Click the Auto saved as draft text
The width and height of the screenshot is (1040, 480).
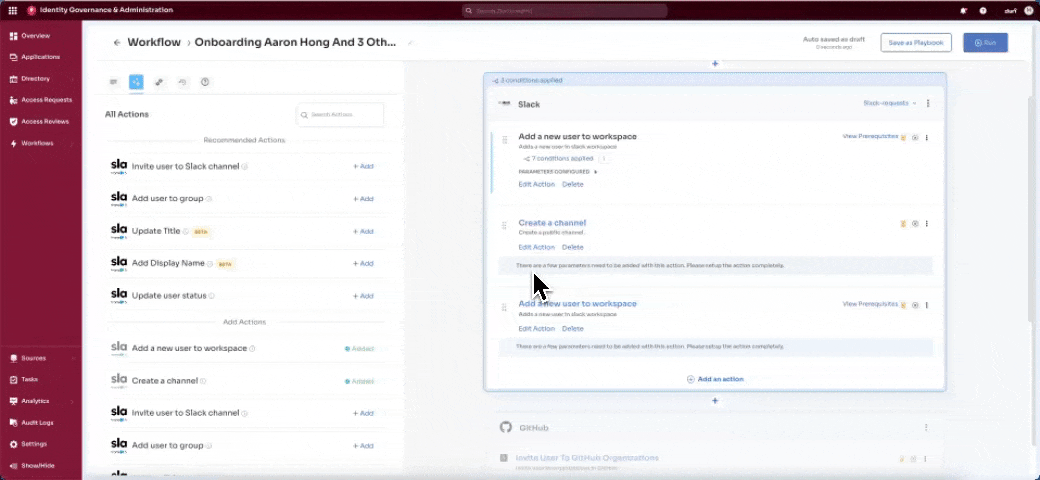[x=834, y=39]
